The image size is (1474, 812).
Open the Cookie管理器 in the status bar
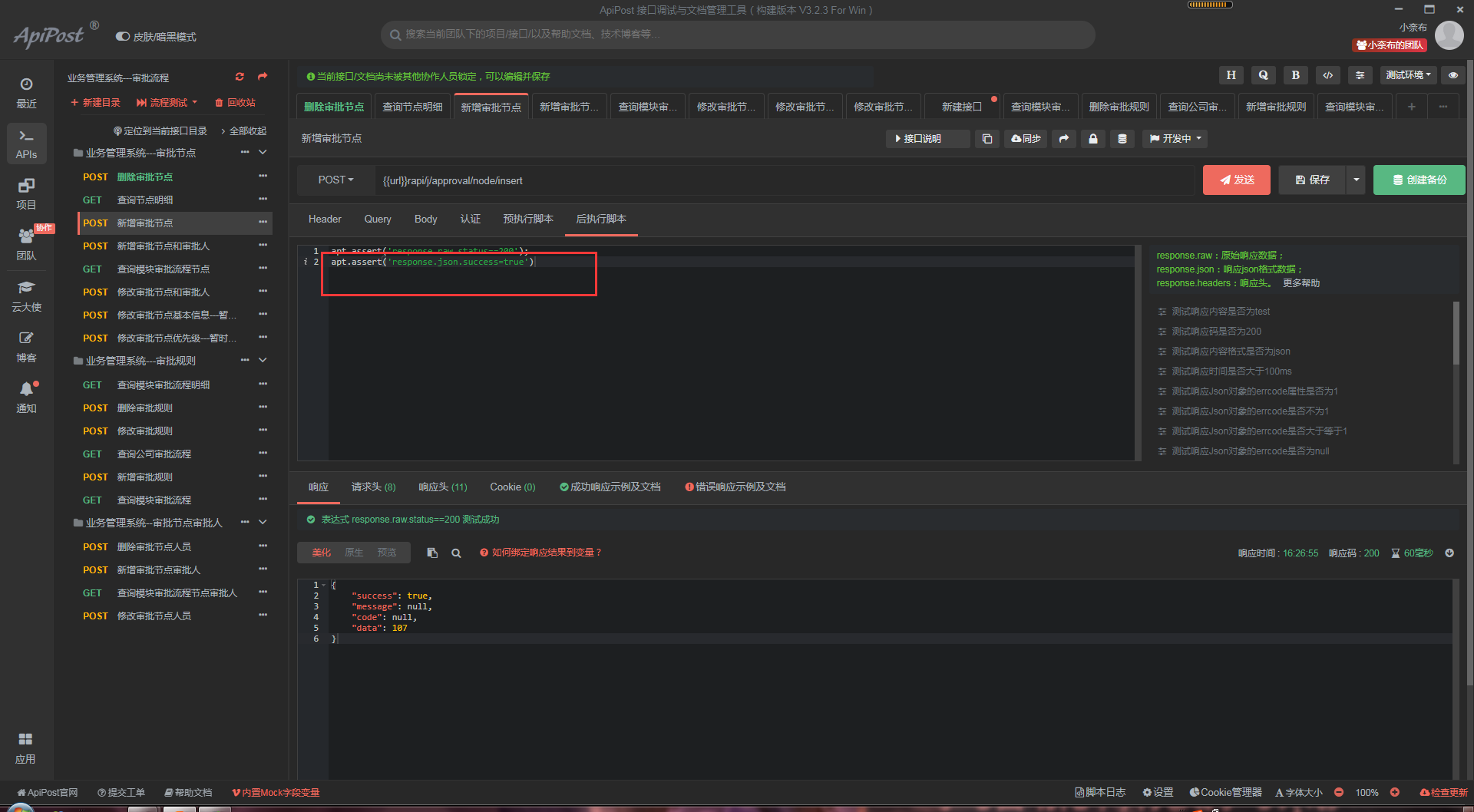(1226, 793)
